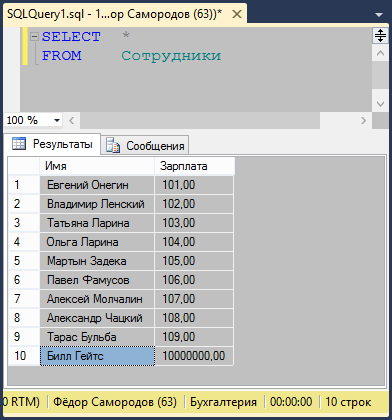392x420 pixels.
Task: Switch to the Результаты tab
Action: click(x=53, y=144)
